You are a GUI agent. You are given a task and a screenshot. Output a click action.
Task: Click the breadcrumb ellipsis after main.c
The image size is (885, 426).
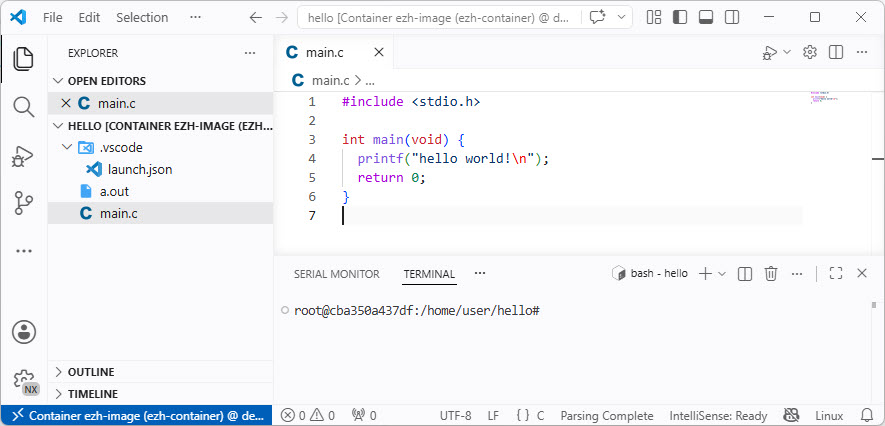pos(370,81)
